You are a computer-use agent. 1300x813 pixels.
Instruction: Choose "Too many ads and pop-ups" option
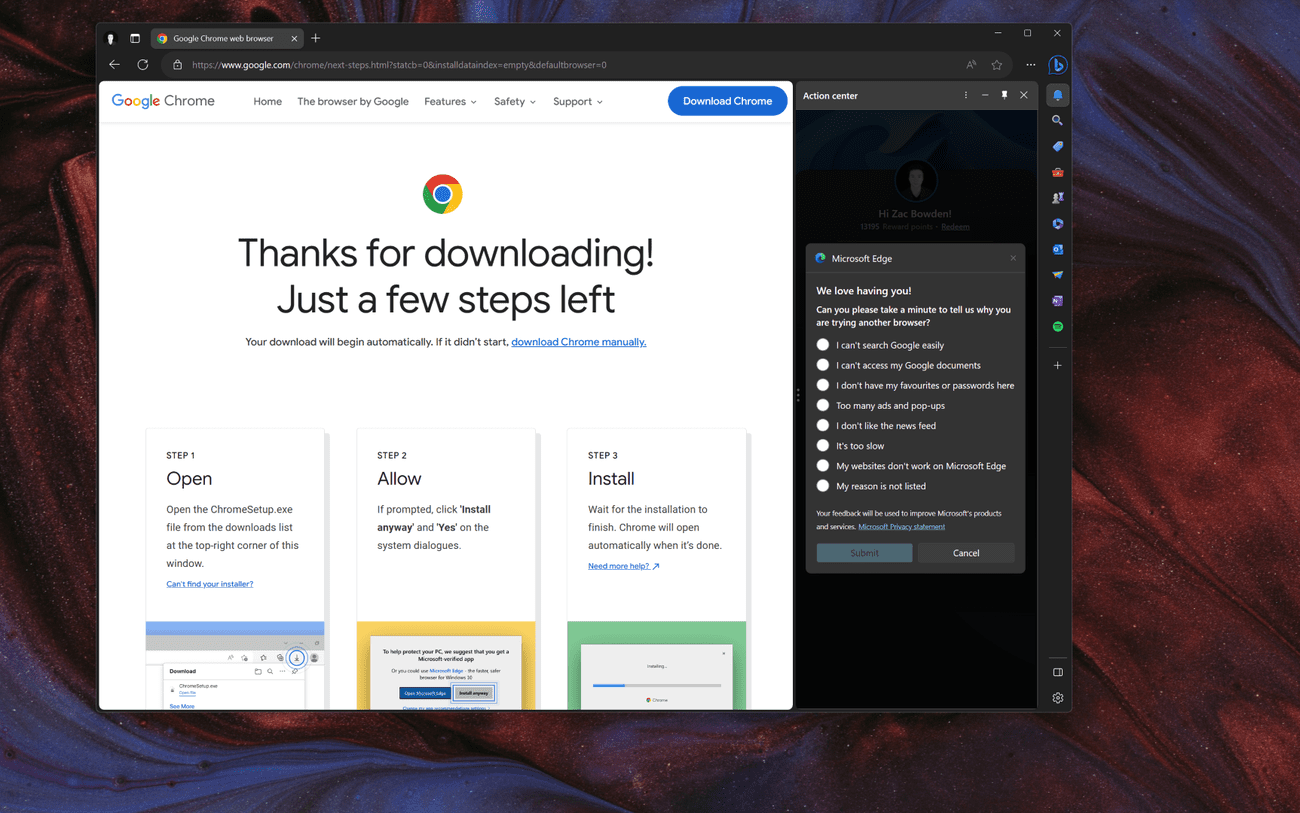(822, 405)
